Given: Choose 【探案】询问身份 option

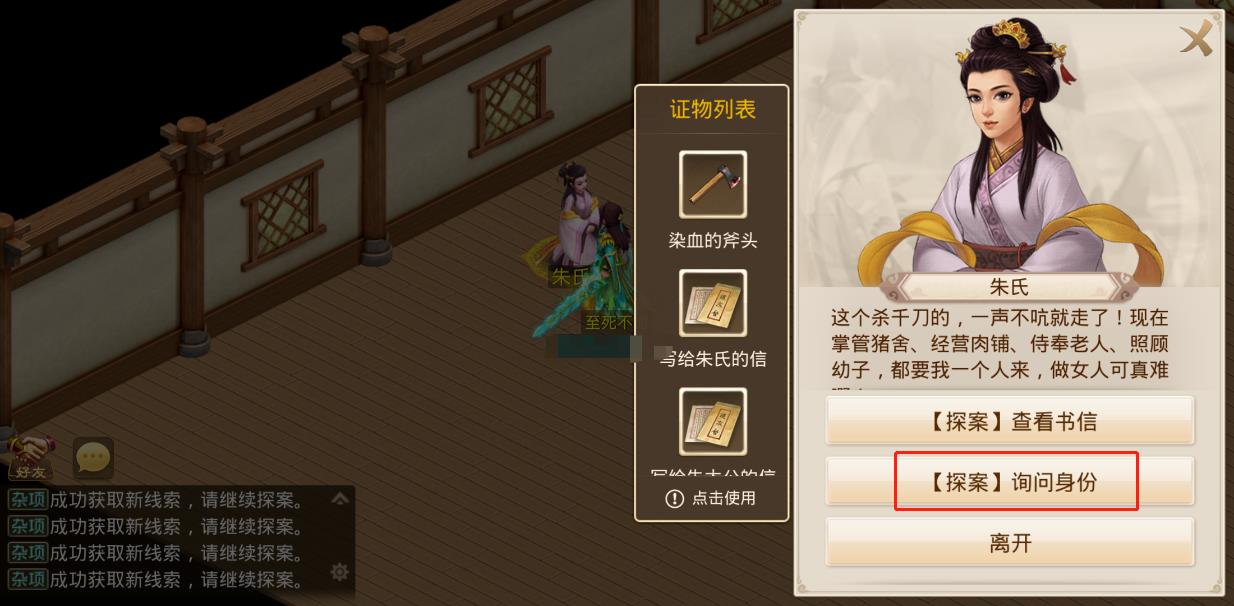Looking at the screenshot, I should [1010, 482].
